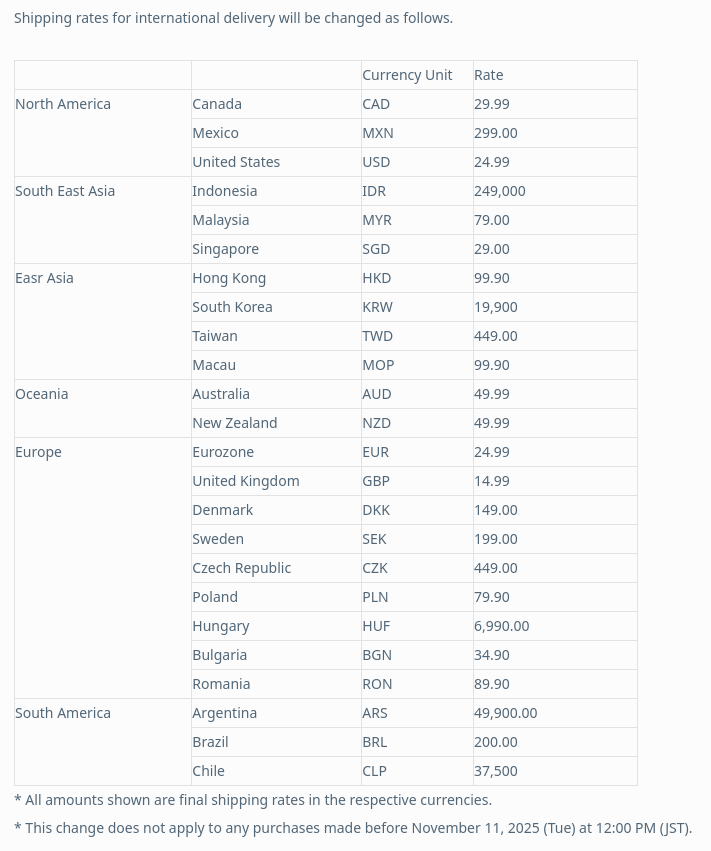Select the North America region cell
This screenshot has width=711, height=851.
click(x=63, y=104)
